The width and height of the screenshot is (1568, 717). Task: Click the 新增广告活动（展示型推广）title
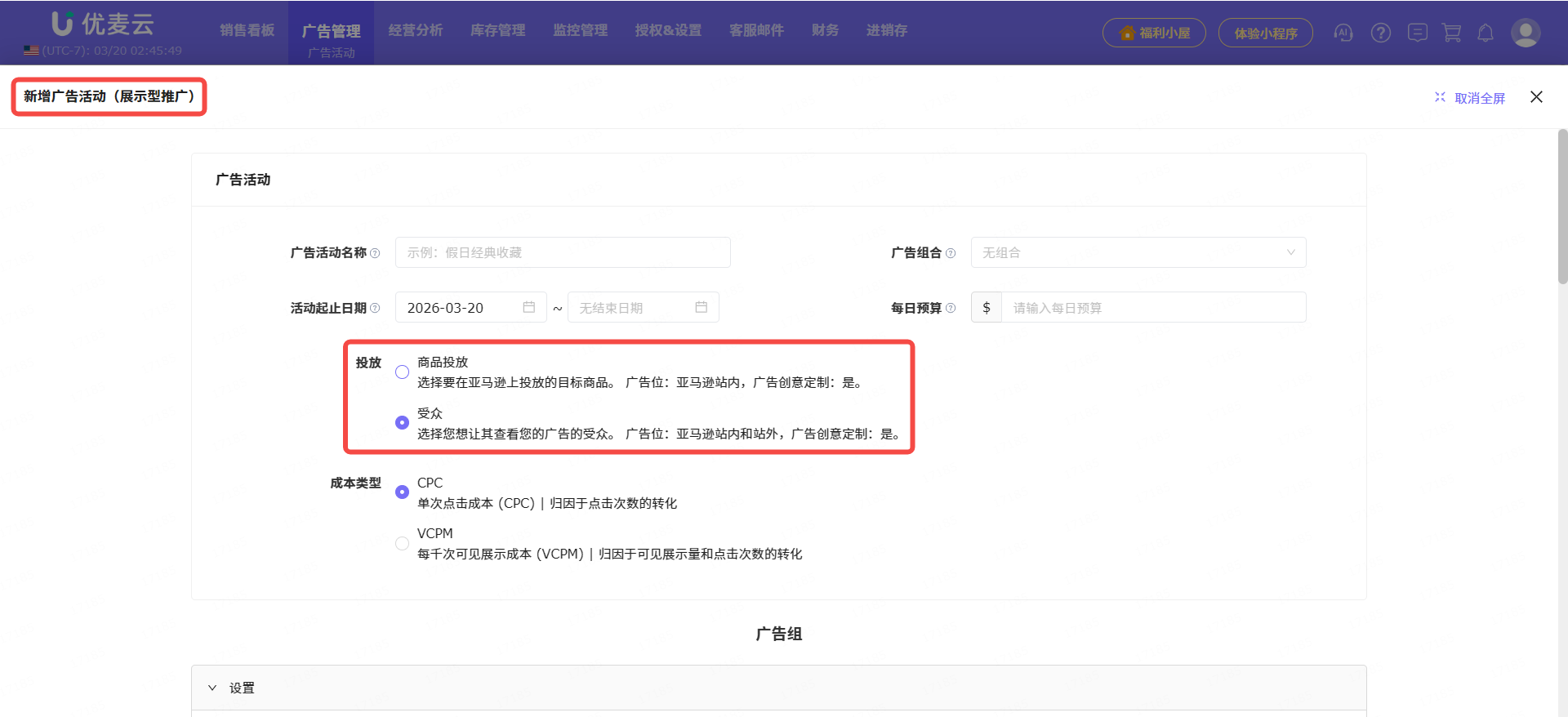(109, 96)
